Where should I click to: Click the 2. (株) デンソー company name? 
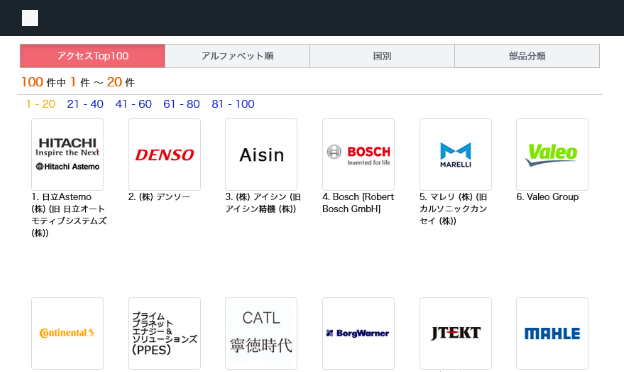[x=159, y=197]
